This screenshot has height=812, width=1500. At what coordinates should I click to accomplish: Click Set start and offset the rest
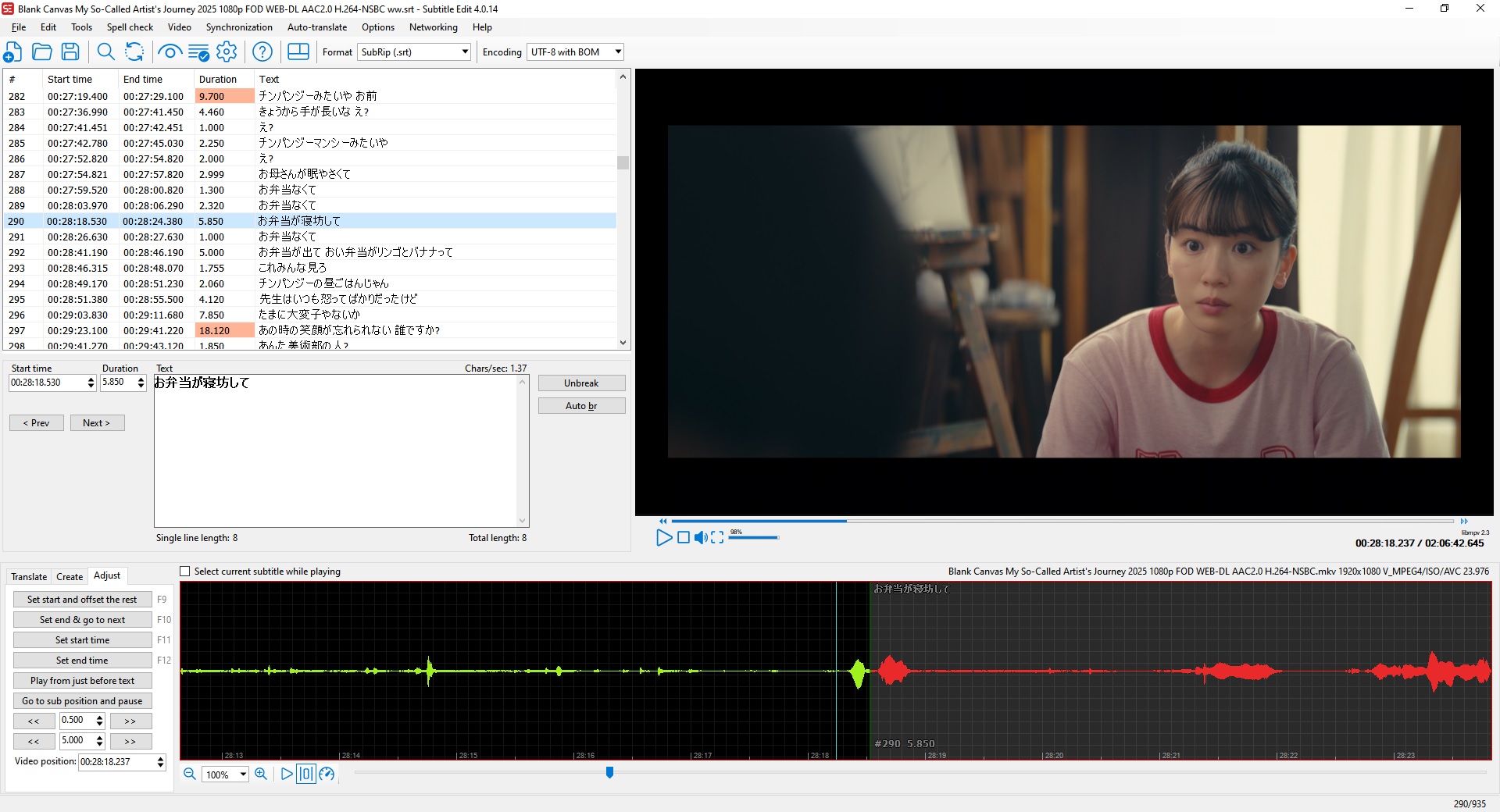pyautogui.click(x=82, y=600)
